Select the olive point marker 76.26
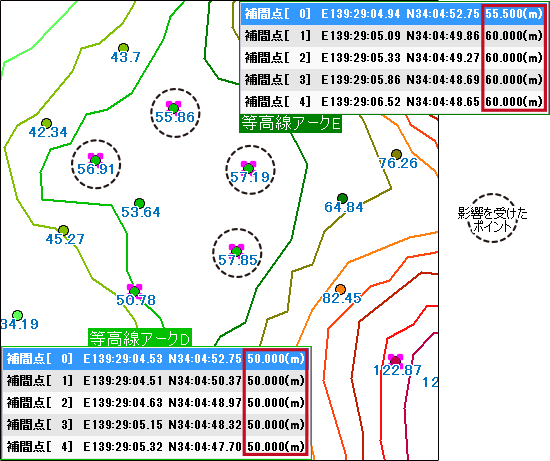Image resolution: width=550 pixels, height=461 pixels. (396, 154)
